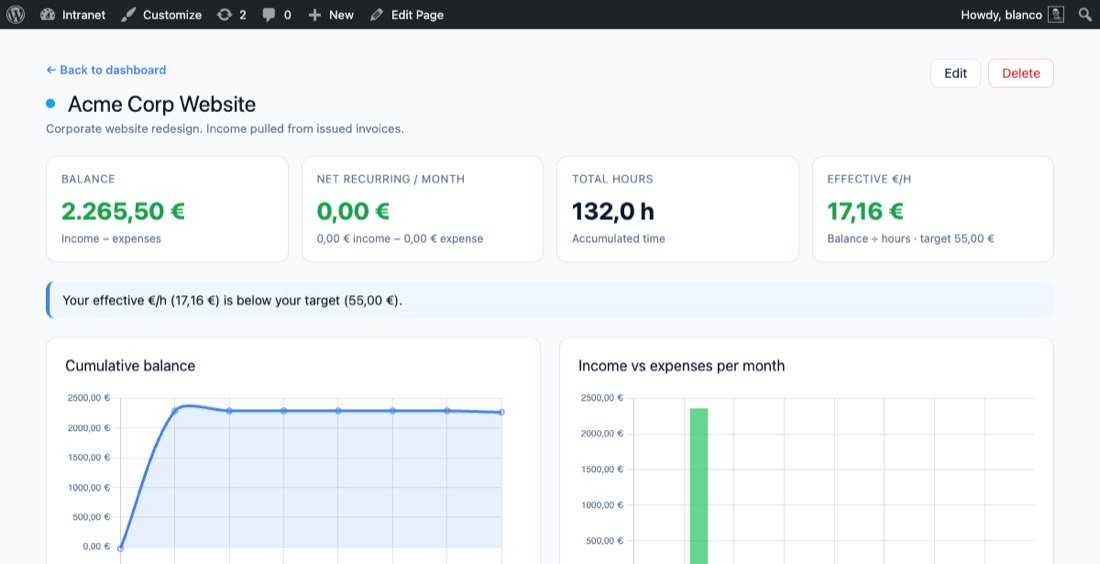Click the blue project color dot
Image resolution: width=1100 pixels, height=564 pixels.
(51, 104)
